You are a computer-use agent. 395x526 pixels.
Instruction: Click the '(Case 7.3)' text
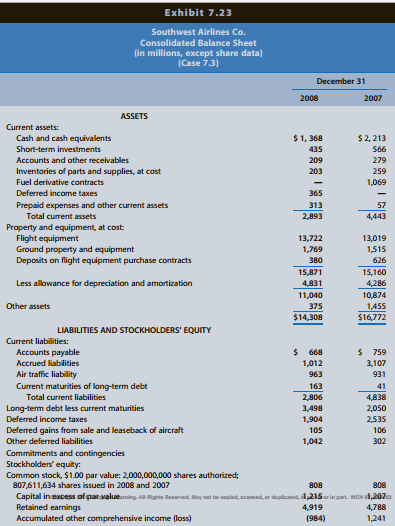click(198, 63)
